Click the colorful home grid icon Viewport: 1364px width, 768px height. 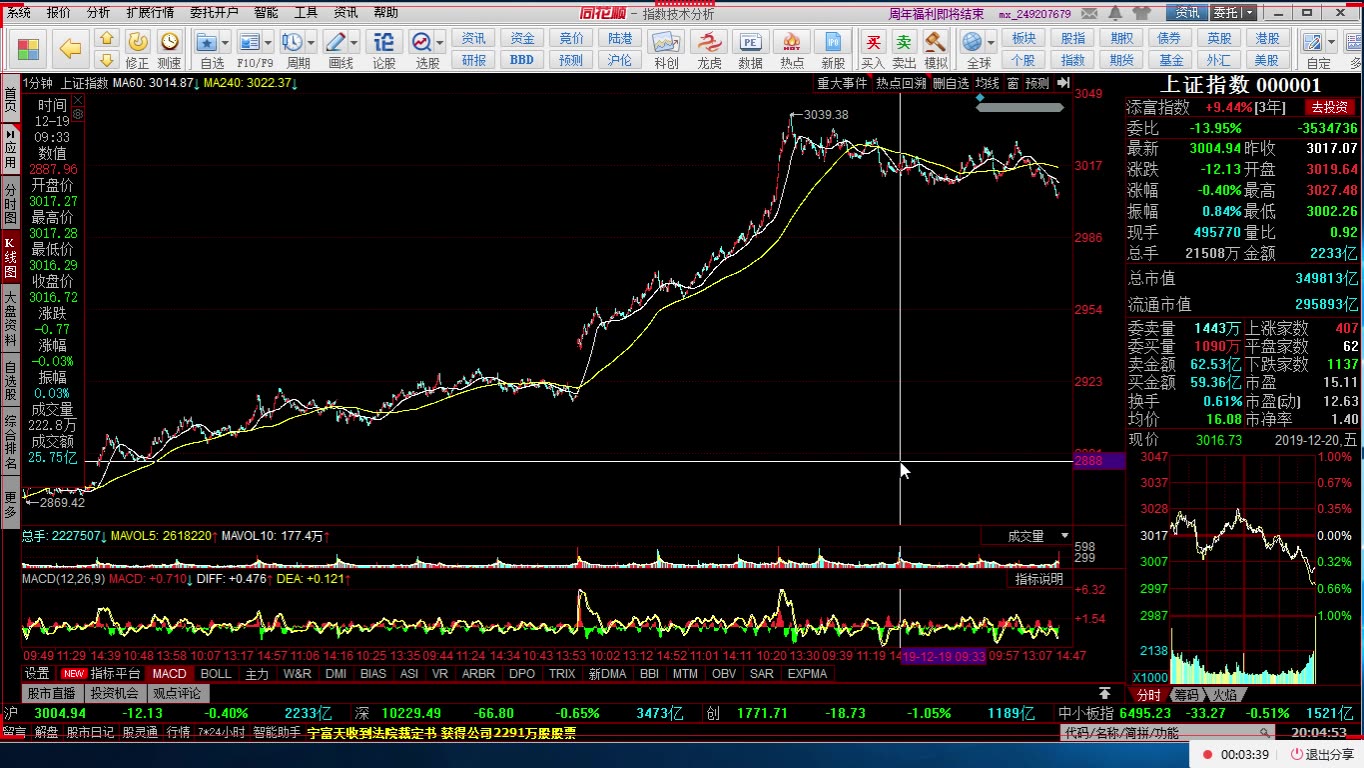28,48
